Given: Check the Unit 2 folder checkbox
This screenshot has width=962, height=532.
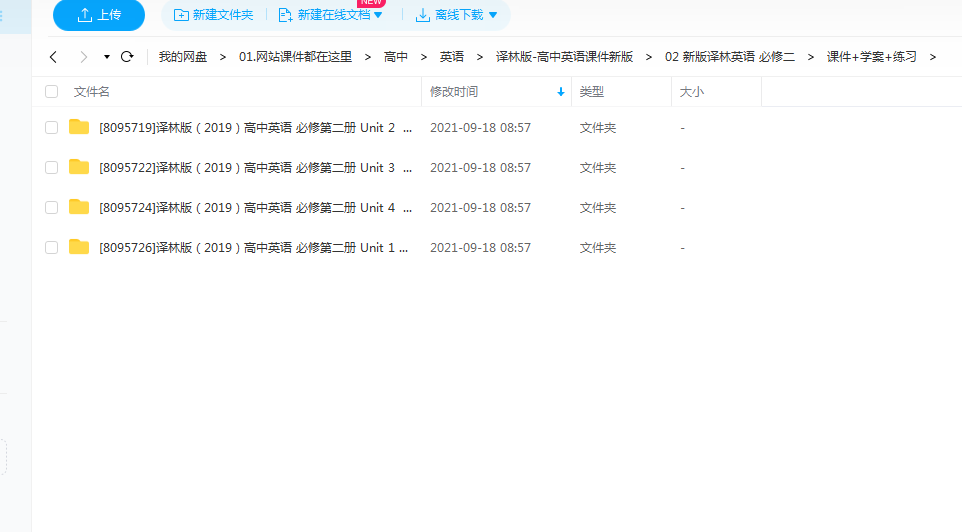Looking at the screenshot, I should coord(52,127).
